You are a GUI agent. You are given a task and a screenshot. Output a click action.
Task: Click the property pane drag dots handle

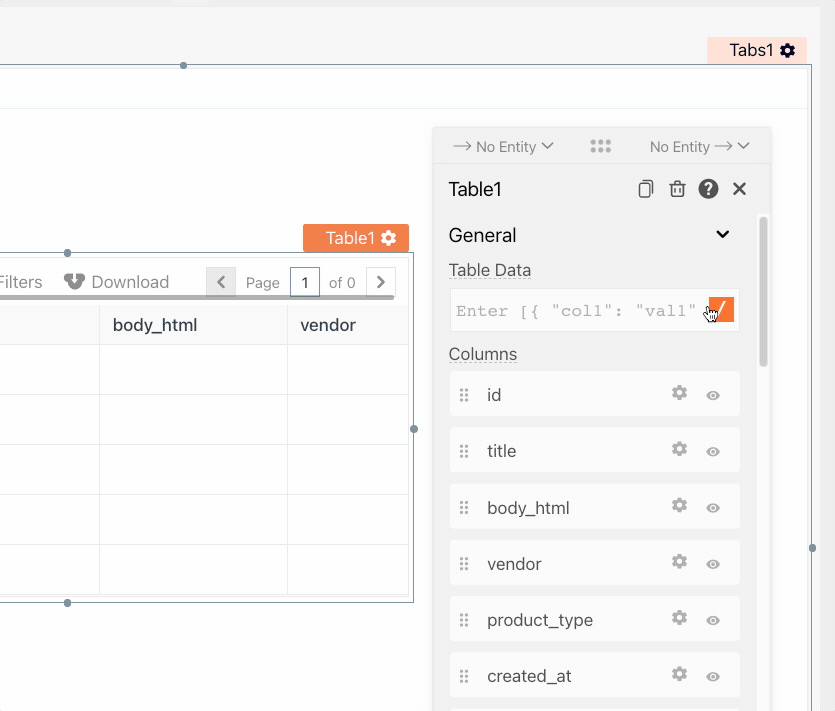tap(600, 146)
